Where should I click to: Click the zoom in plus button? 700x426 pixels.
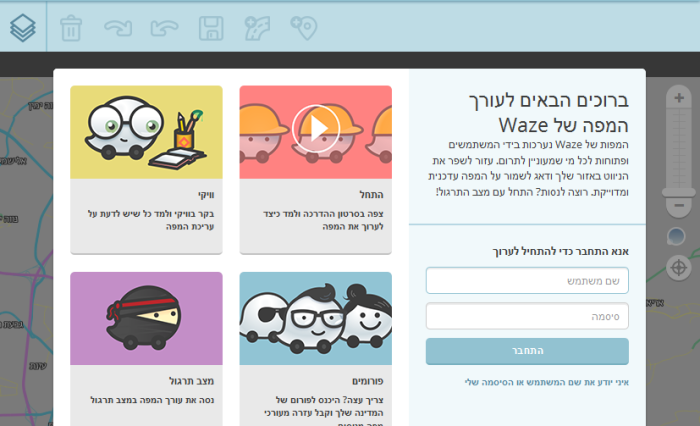click(679, 98)
